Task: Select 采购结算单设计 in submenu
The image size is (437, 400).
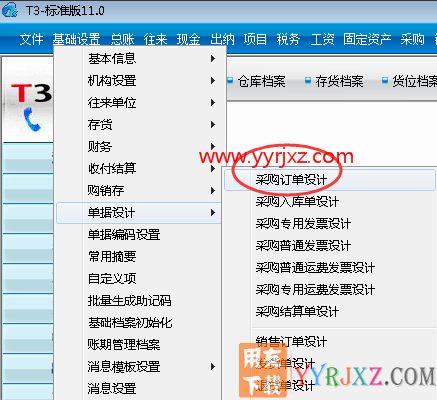Action: (330, 312)
